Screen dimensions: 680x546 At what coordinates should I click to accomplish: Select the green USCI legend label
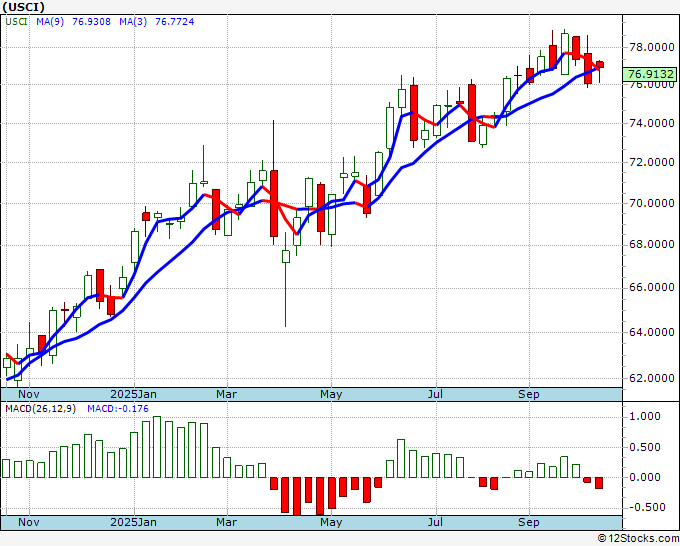pyautogui.click(x=16, y=22)
